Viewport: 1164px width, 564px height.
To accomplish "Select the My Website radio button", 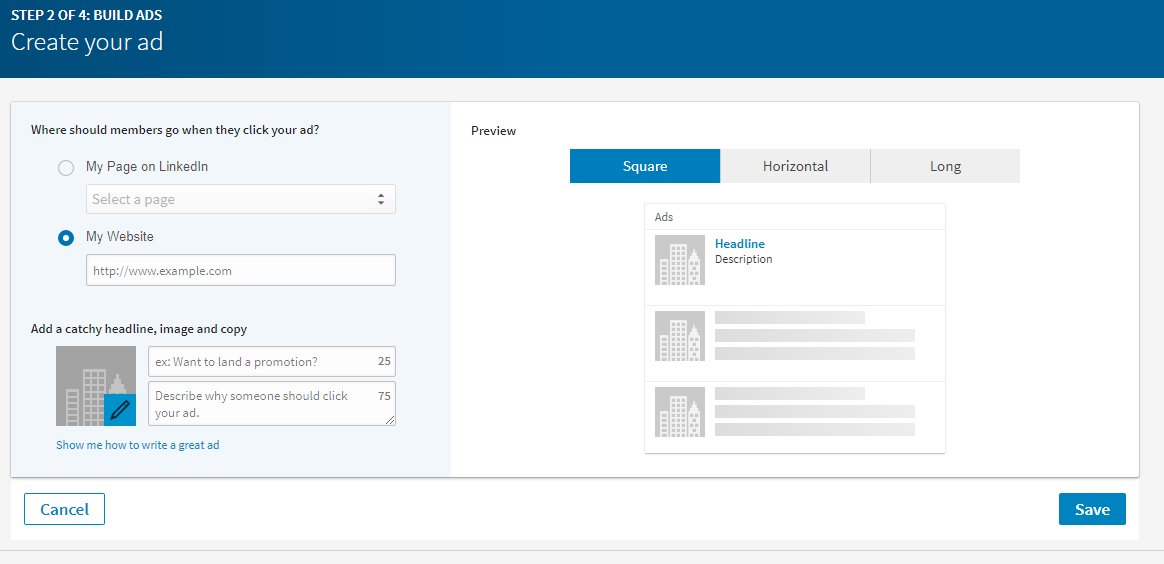I will pos(66,238).
